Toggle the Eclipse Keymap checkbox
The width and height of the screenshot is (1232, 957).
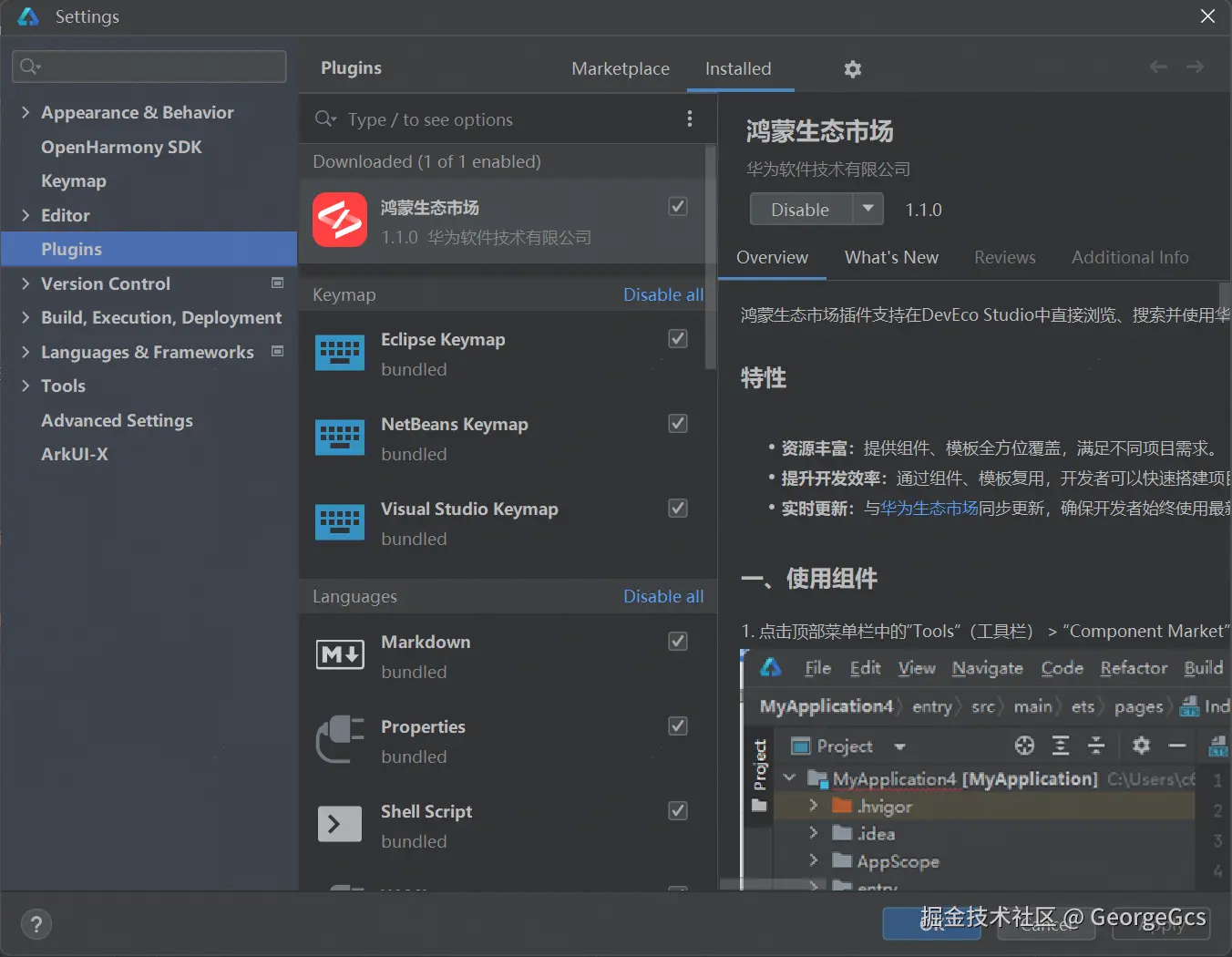tap(678, 338)
